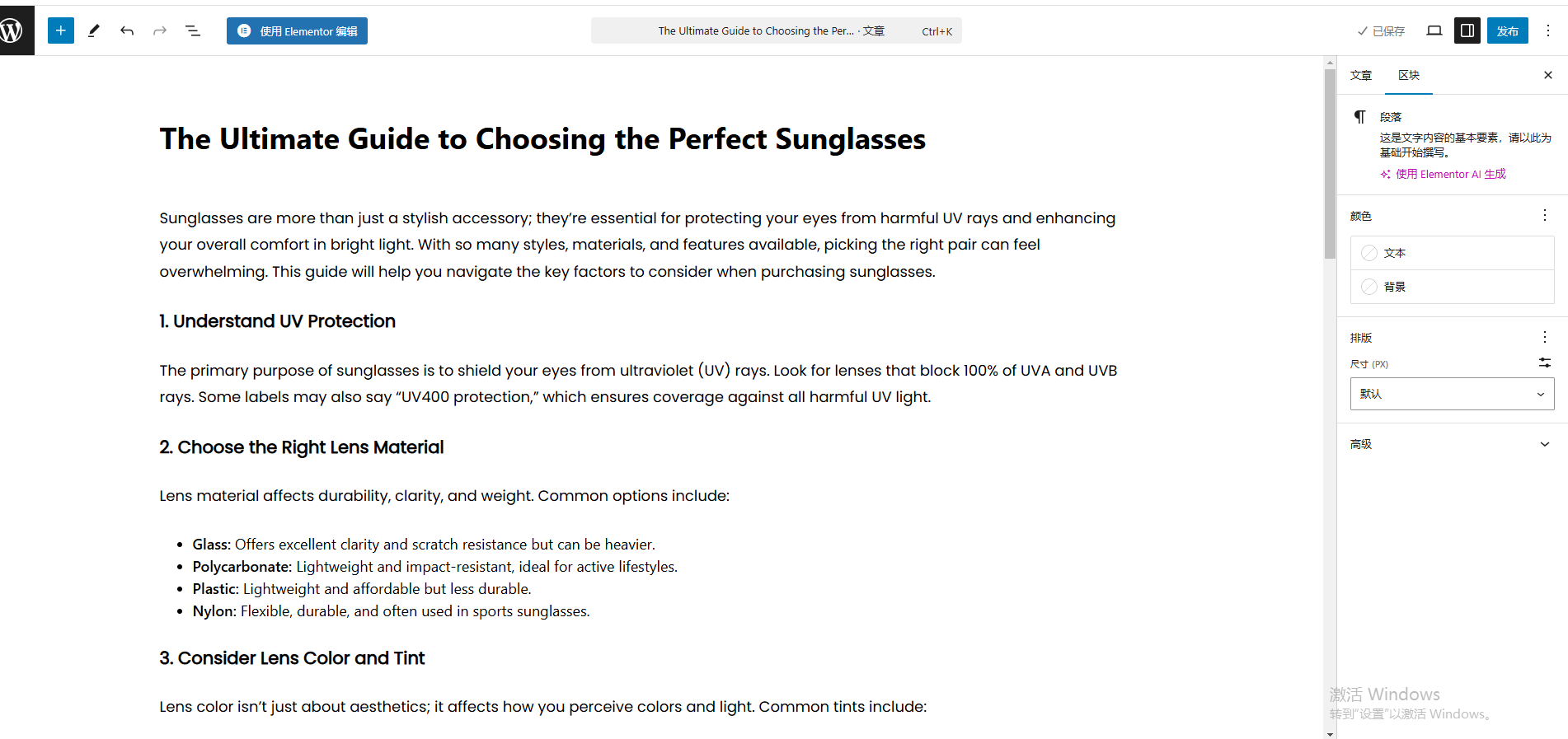This screenshot has width=1568, height=739.
Task: Click the 使用 Elementor 编辑 button
Action: (297, 30)
